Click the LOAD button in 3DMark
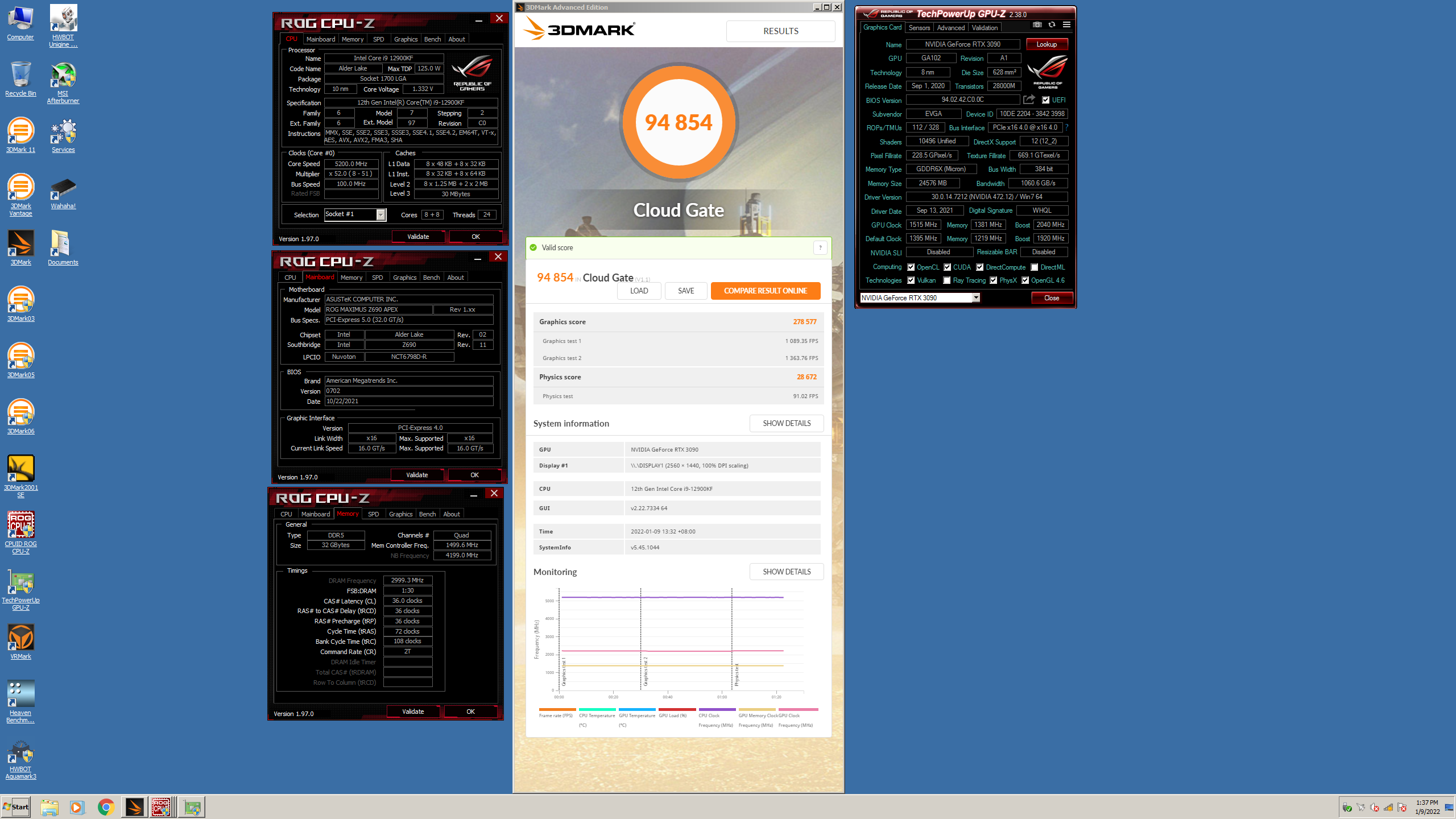The height and width of the screenshot is (819, 1456). point(639,291)
